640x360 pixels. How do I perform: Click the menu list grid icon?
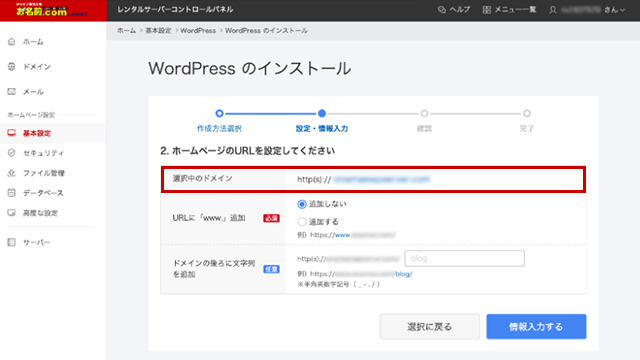click(487, 9)
